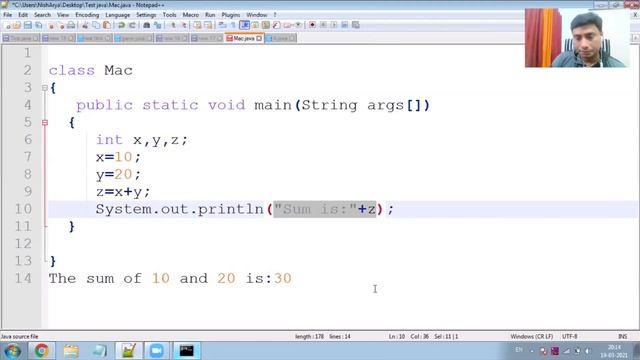Toggle word wrap in toolbar
Viewport: 640px width, 360px height.
pos(222,25)
